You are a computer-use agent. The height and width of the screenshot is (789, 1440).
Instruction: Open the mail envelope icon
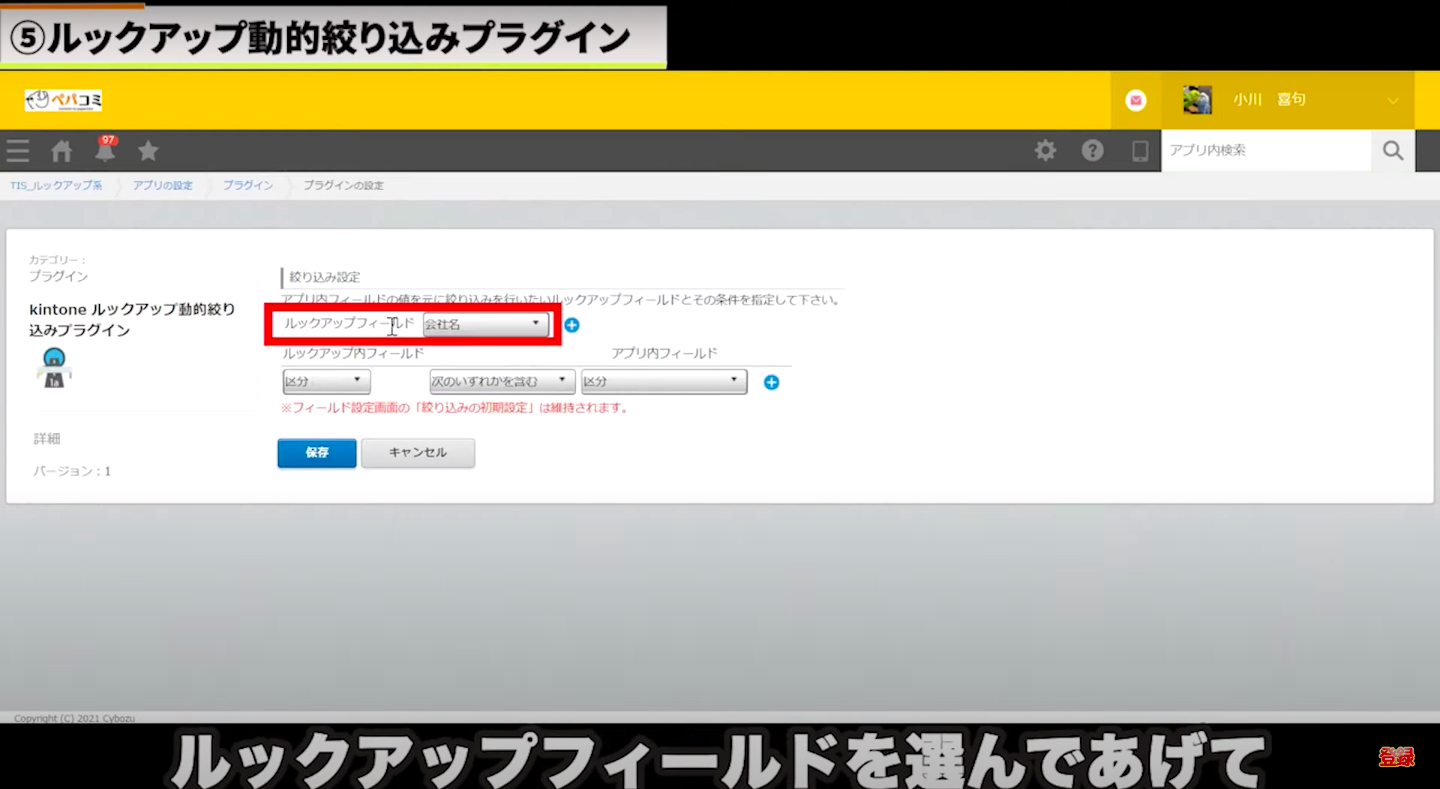click(1135, 100)
